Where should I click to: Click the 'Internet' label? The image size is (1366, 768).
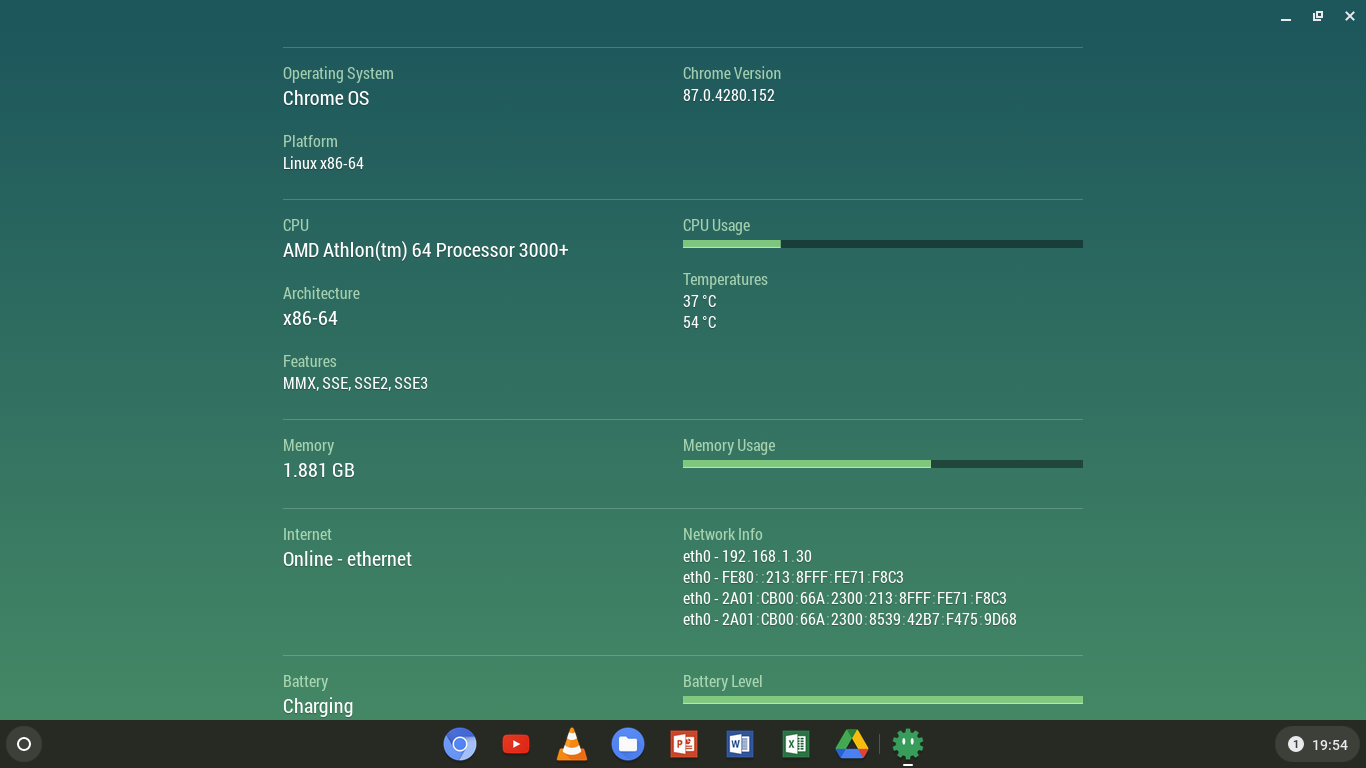(307, 534)
